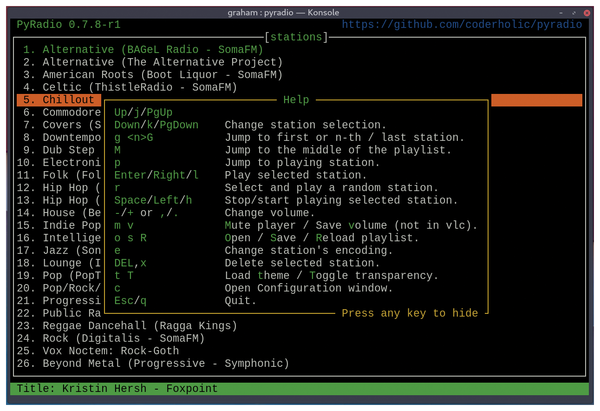Select station 21 Progressi
Image resolution: width=600 pixels, height=411 pixels.
[59, 301]
